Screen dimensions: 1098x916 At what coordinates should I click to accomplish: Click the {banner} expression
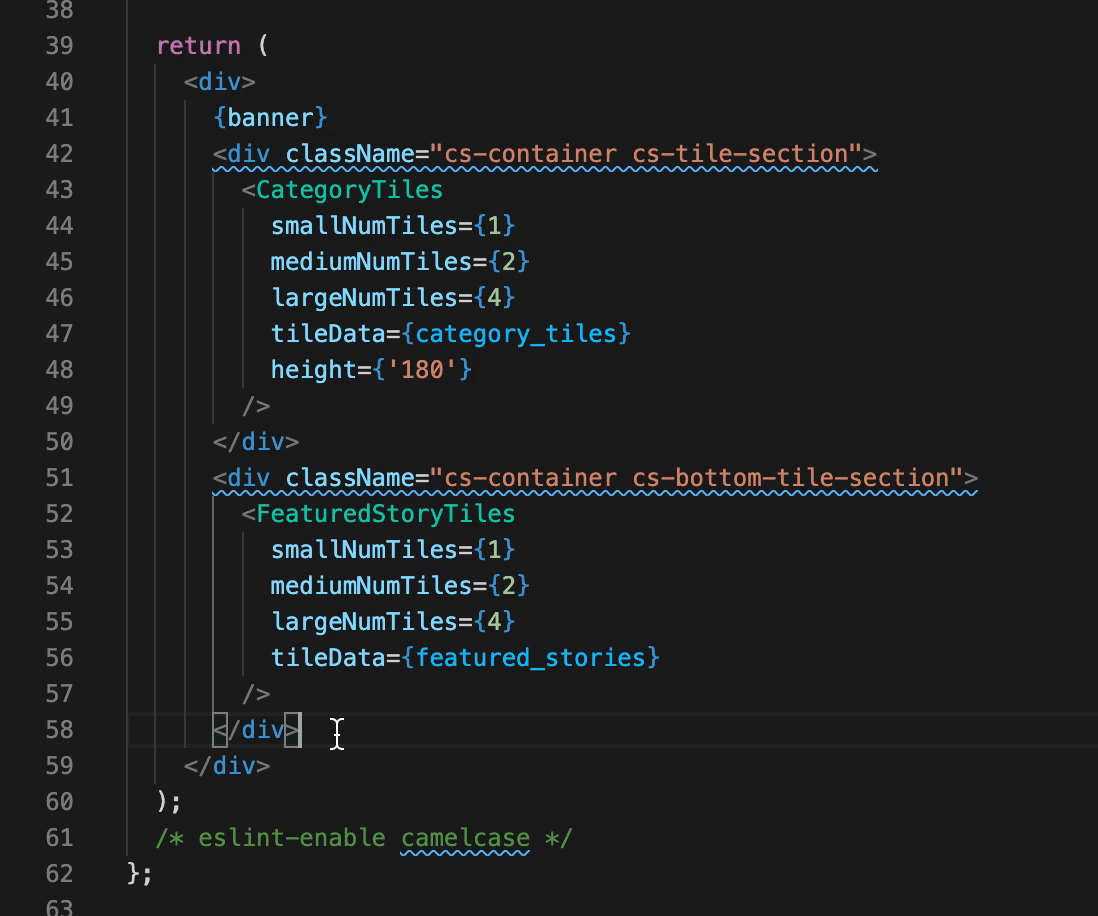(x=270, y=118)
